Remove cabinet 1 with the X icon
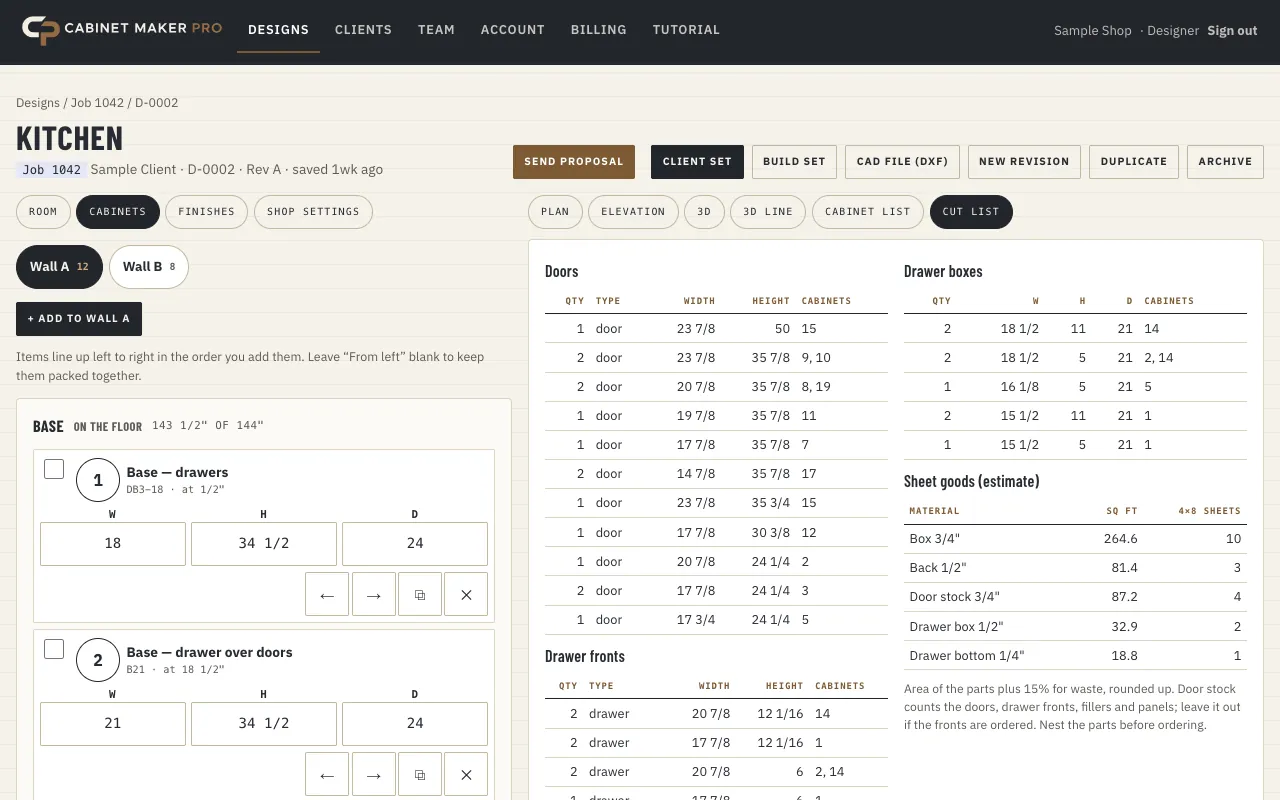 466,594
